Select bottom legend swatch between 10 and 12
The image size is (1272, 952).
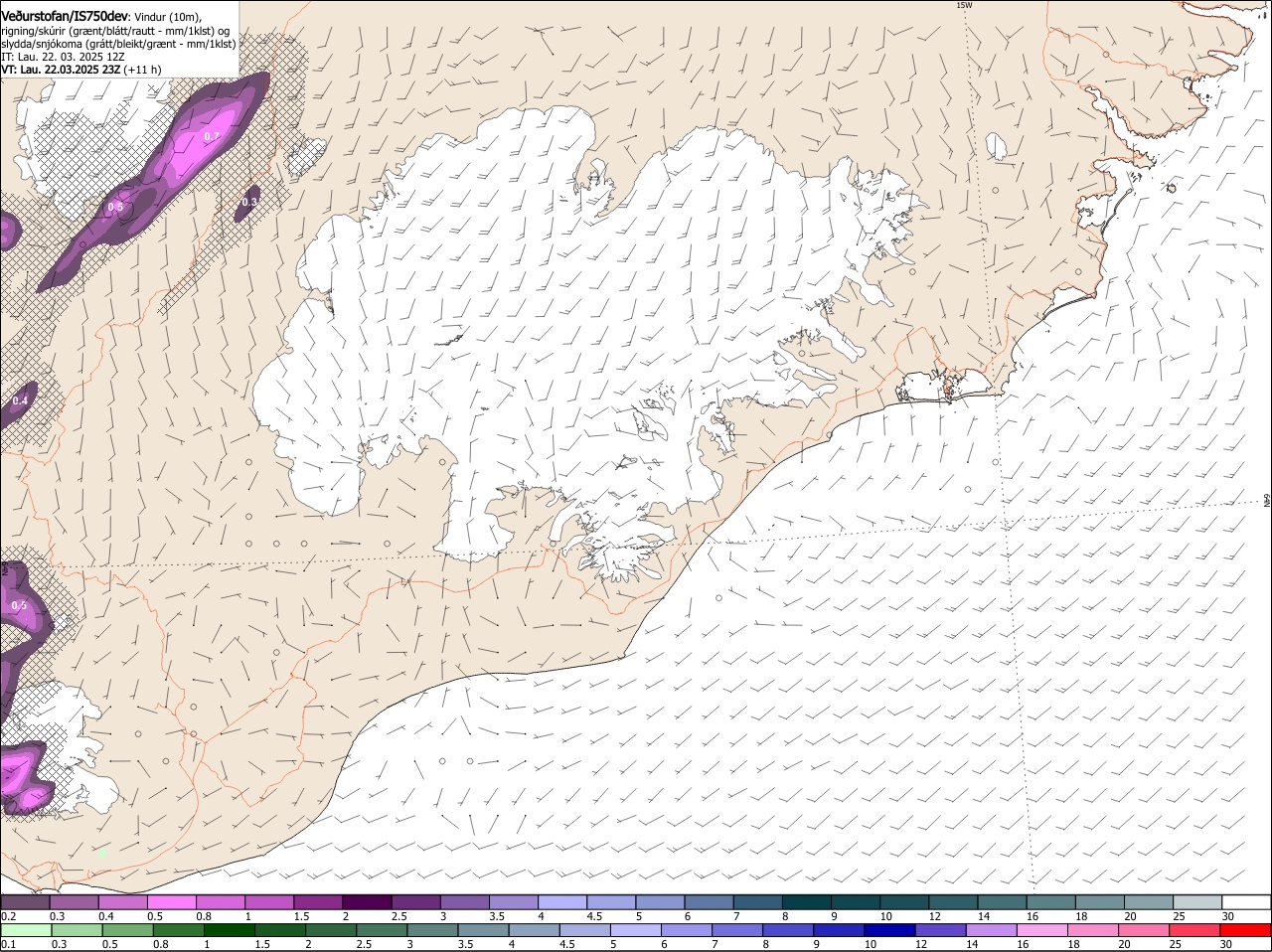click(889, 930)
